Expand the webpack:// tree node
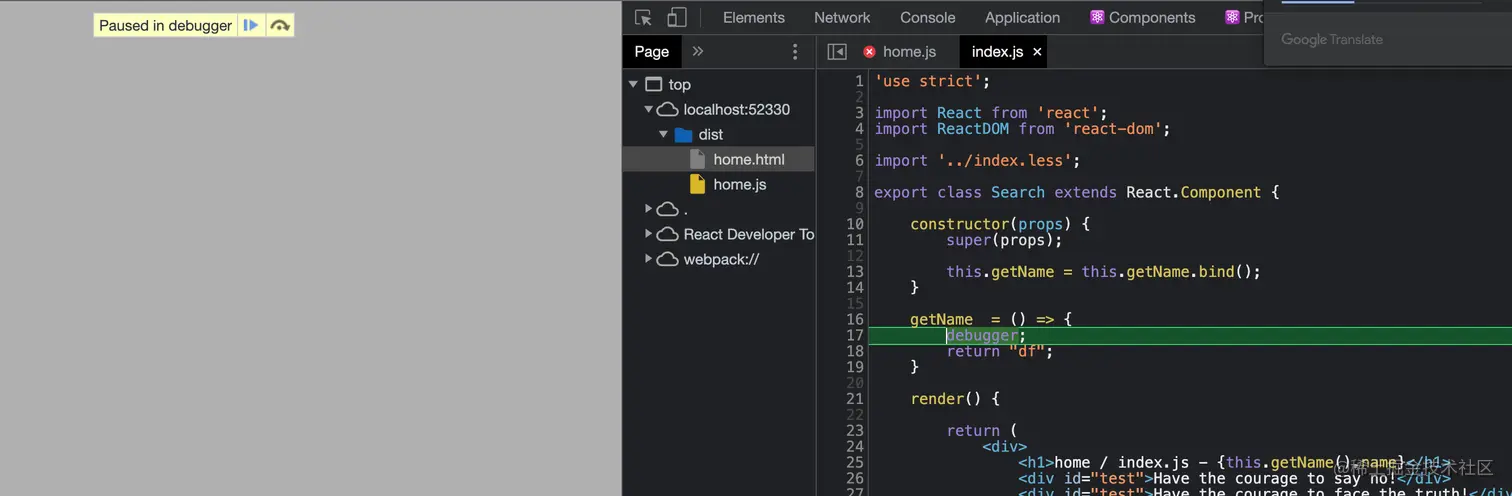Image resolution: width=1512 pixels, height=496 pixels. [648, 259]
